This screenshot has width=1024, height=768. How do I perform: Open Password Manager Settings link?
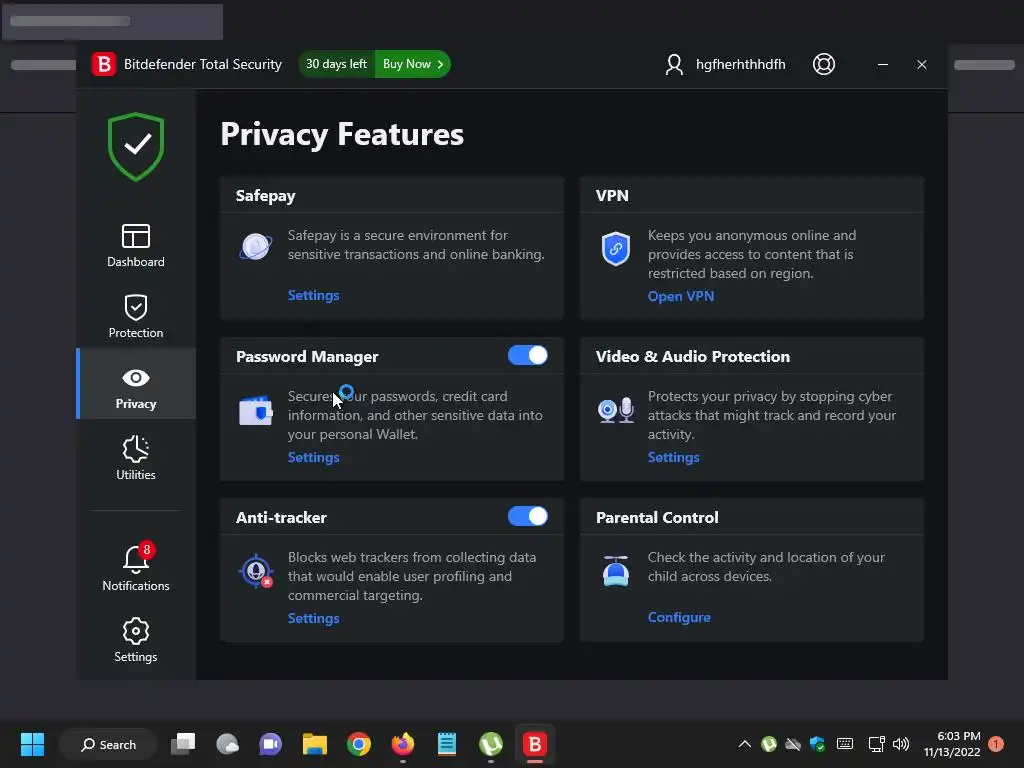click(313, 457)
